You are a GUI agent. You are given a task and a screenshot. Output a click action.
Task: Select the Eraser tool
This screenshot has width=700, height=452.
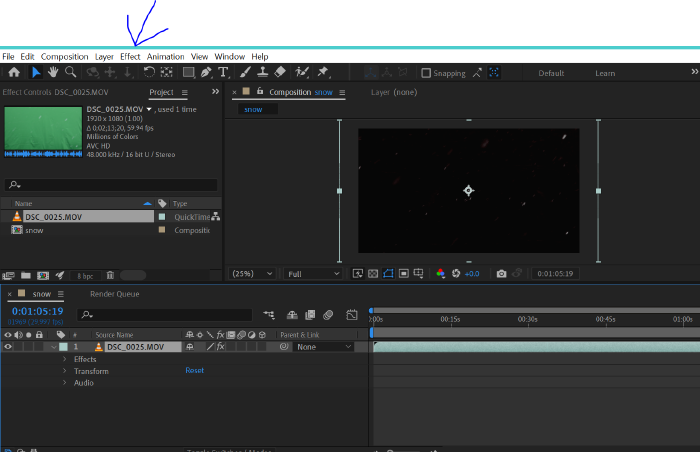[280, 72]
